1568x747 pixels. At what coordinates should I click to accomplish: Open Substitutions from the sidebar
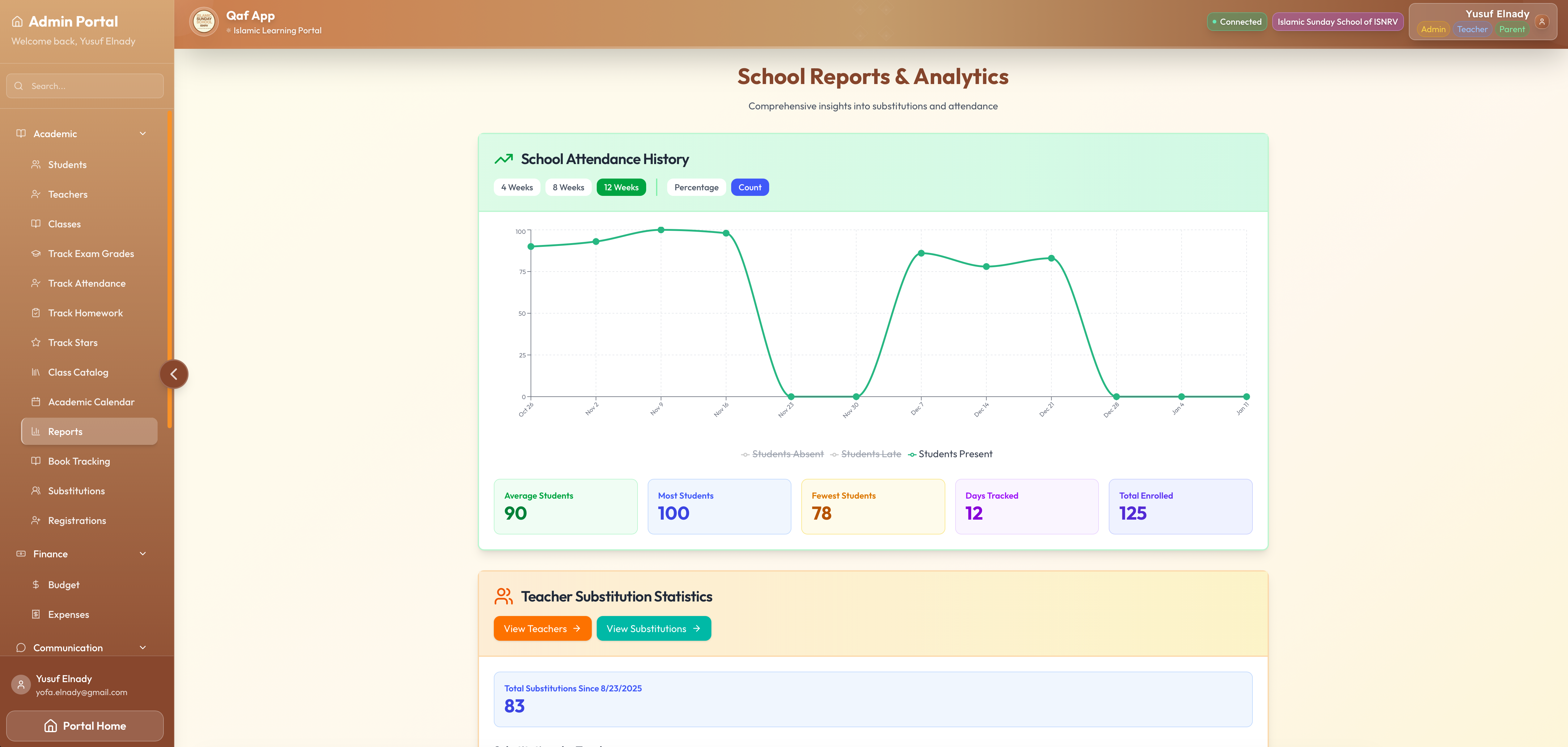tap(76, 491)
